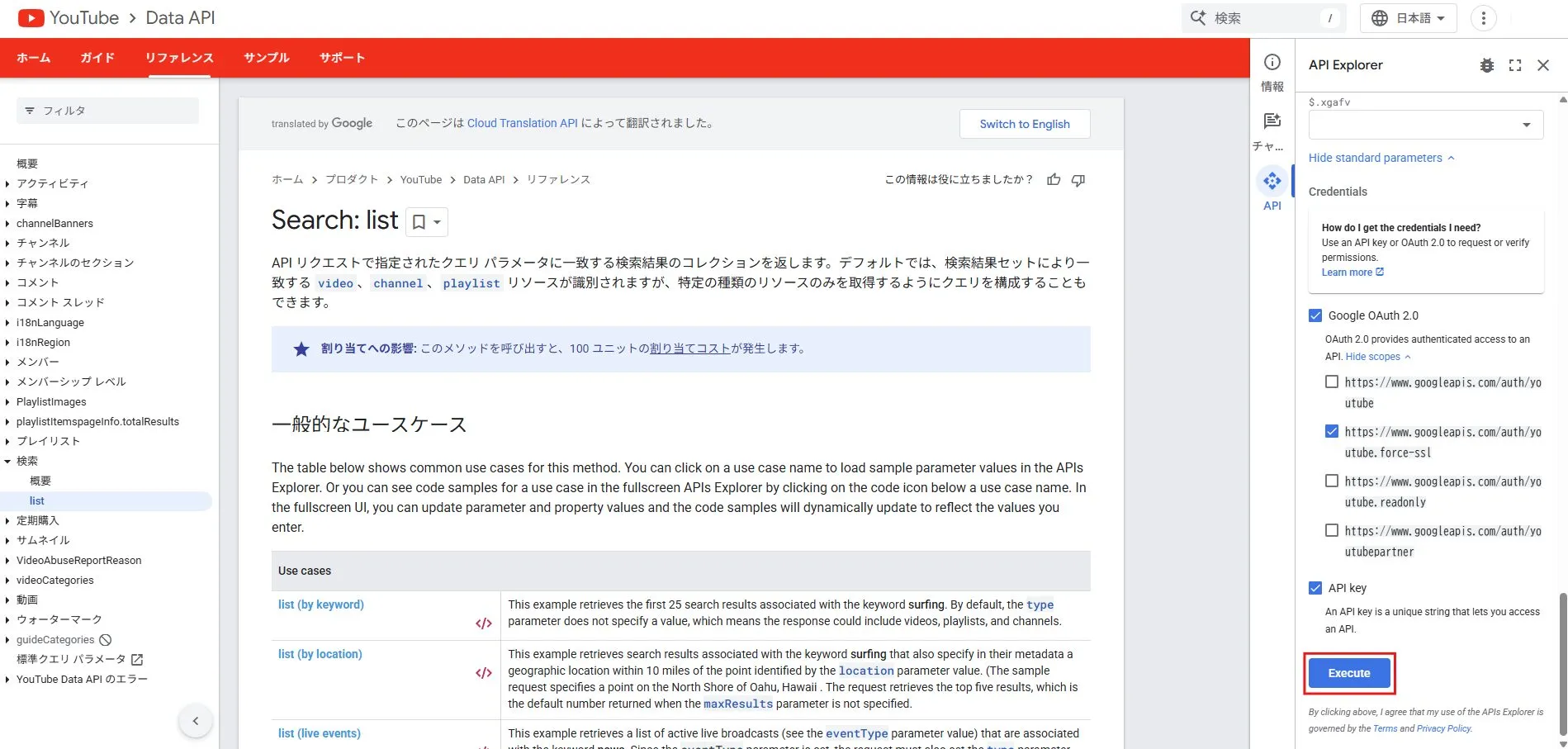This screenshot has width=1568, height=749.
Task: Expand 動画 in the sidebar tree
Action: pyautogui.click(x=7, y=600)
